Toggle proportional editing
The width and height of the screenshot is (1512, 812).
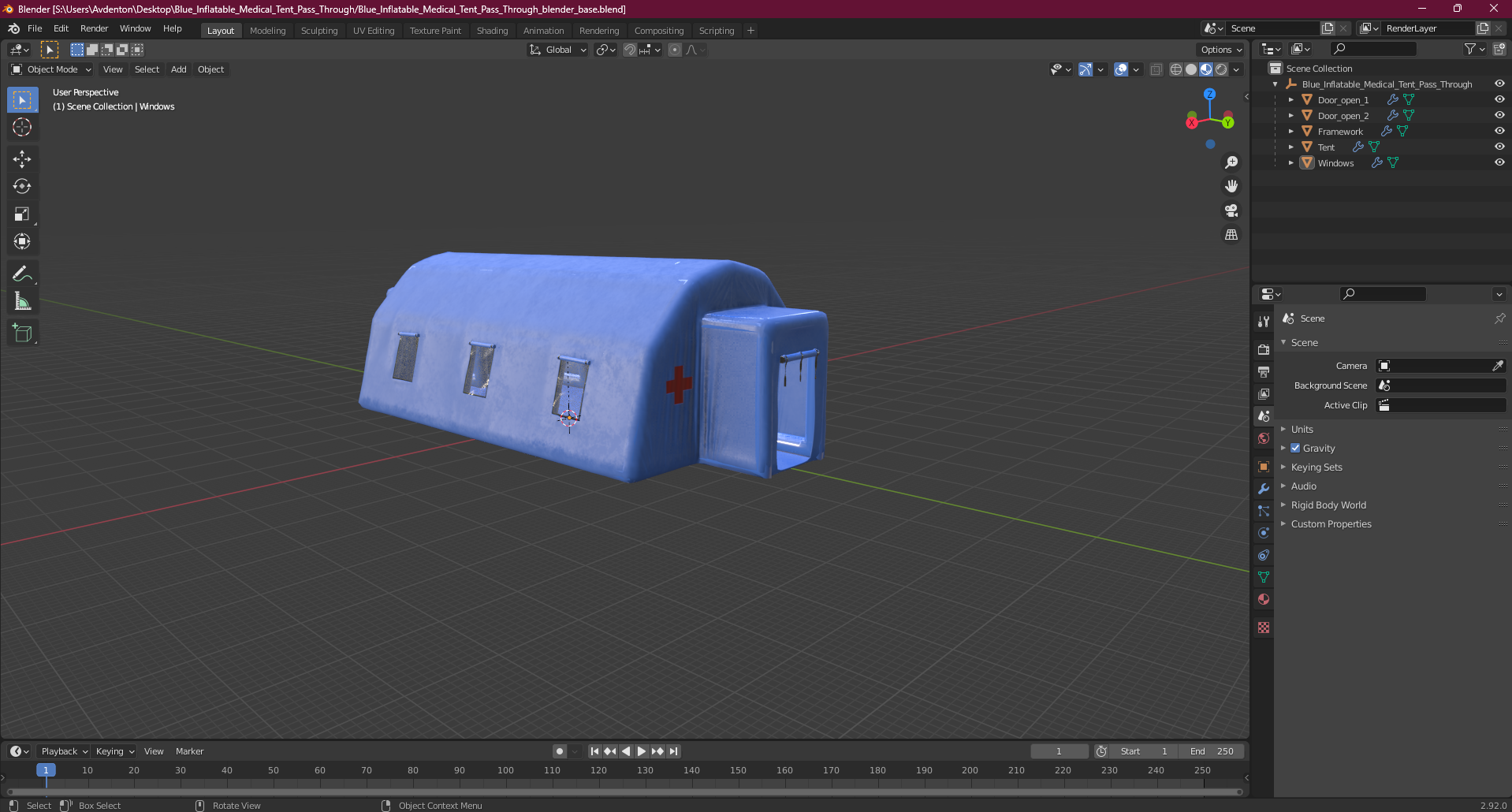(x=675, y=50)
